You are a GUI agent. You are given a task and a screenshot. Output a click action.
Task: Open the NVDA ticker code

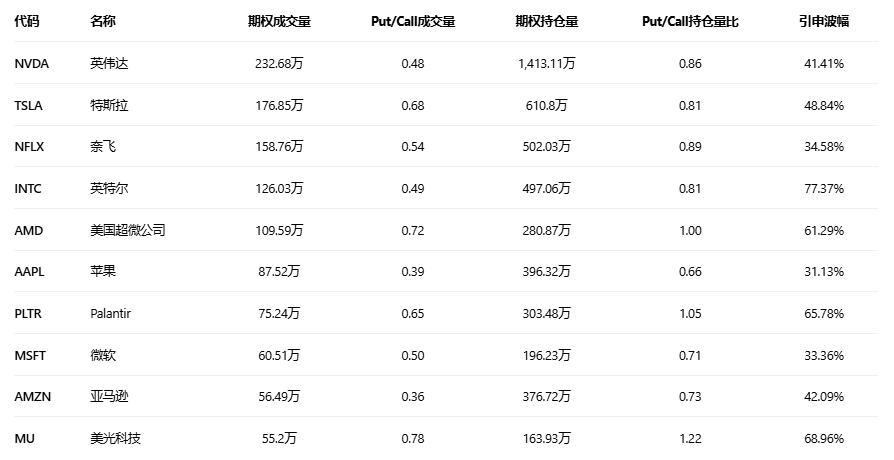click(31, 63)
